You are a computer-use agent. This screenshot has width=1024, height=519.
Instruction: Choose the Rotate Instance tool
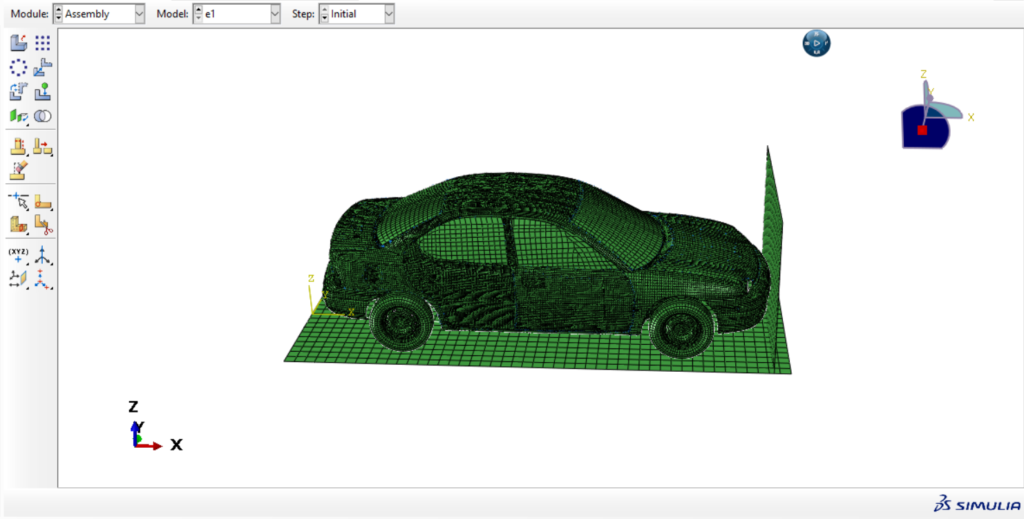point(19,92)
